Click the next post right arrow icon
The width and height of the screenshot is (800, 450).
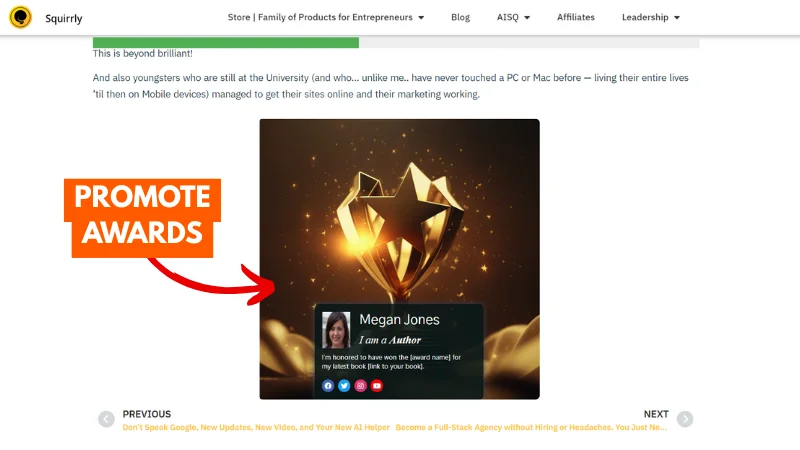click(685, 419)
